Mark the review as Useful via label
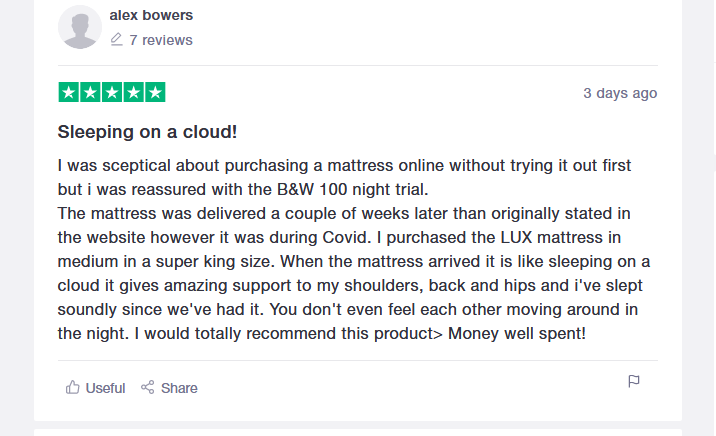The image size is (716, 436). [105, 388]
